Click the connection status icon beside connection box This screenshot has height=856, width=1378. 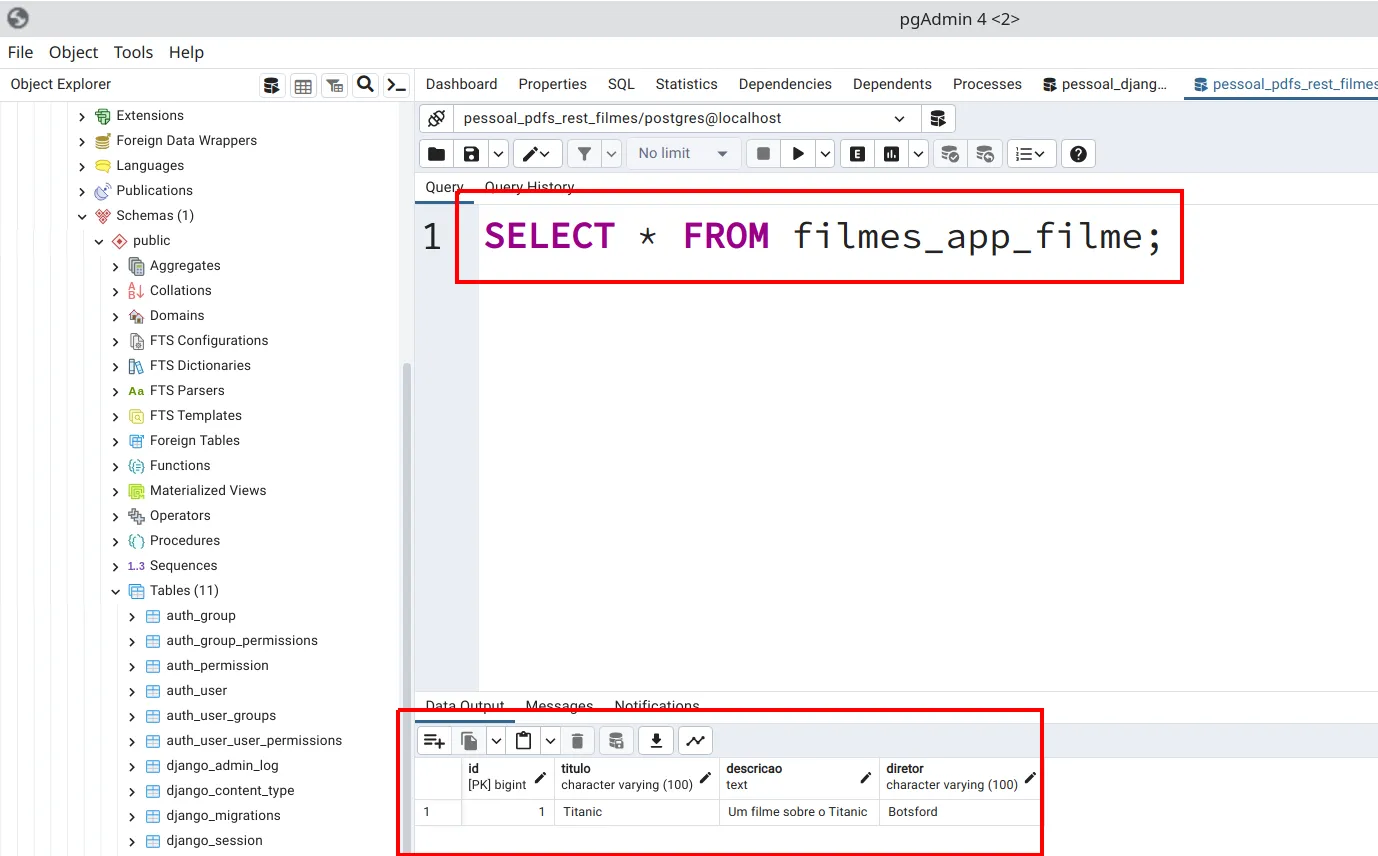tap(436, 118)
